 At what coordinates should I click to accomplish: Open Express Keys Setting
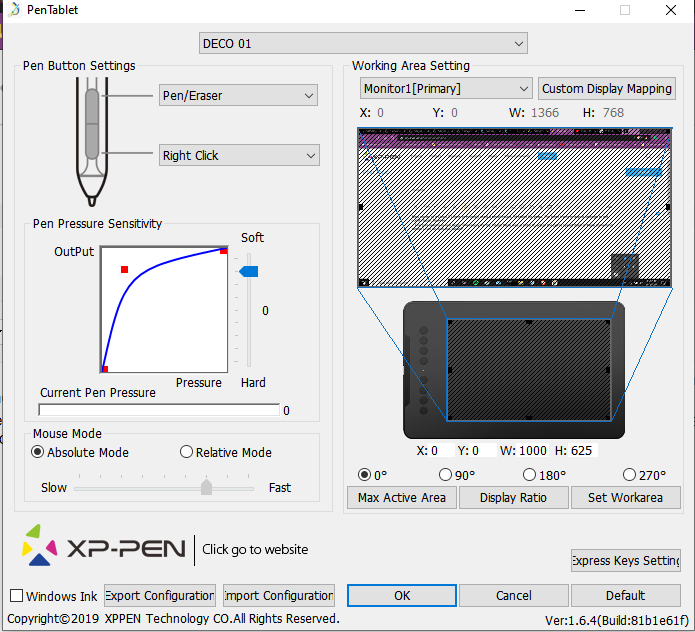click(626, 560)
